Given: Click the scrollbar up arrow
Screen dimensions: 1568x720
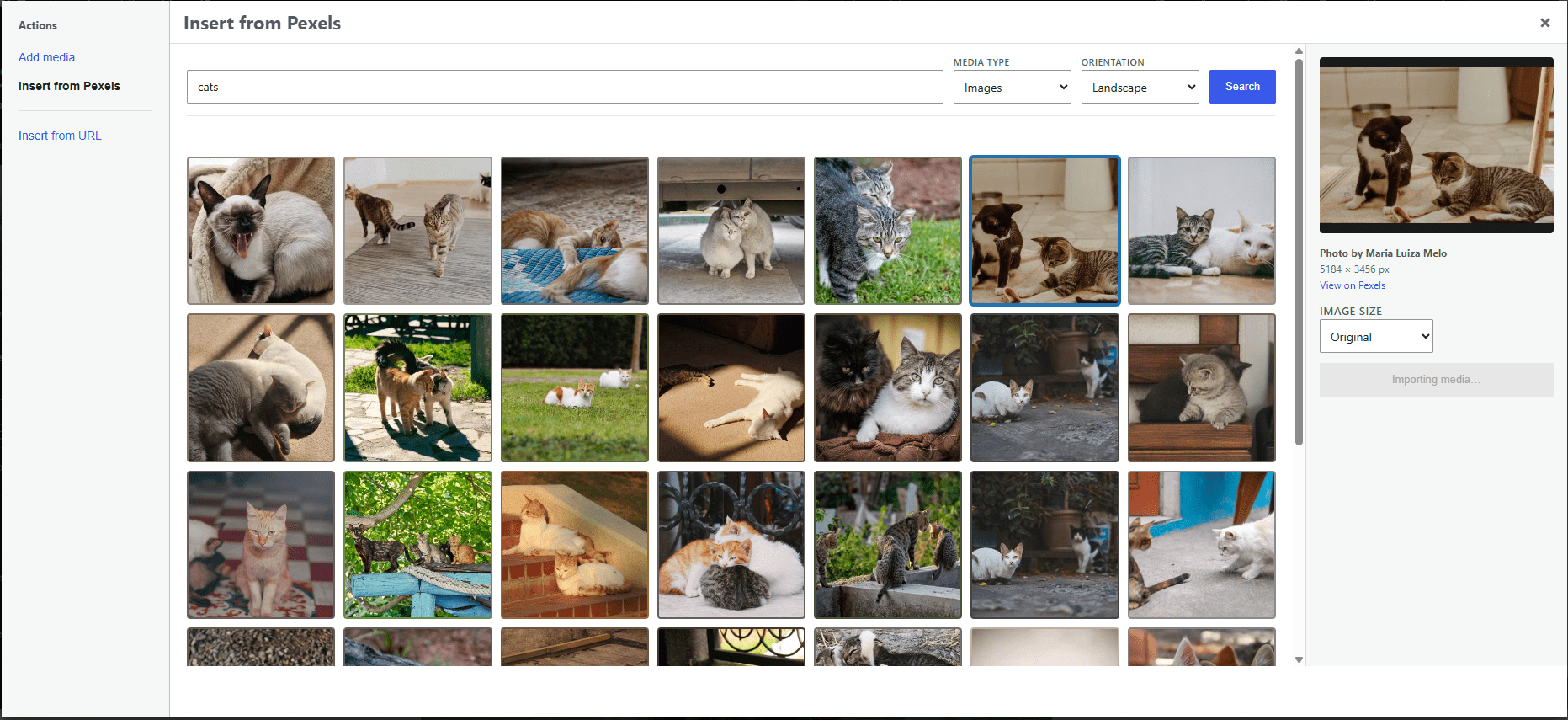Looking at the screenshot, I should tap(1299, 51).
